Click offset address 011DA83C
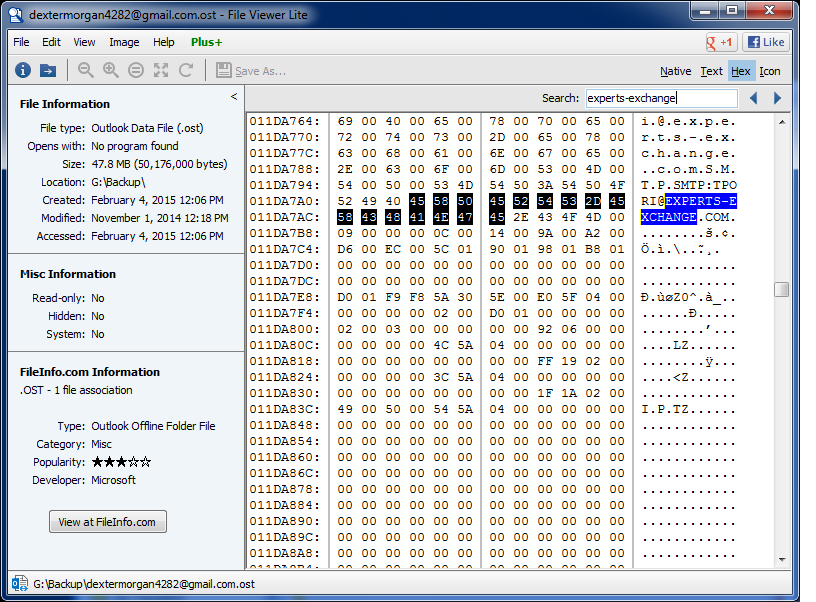Viewport: 816px width, 602px height. coord(284,409)
